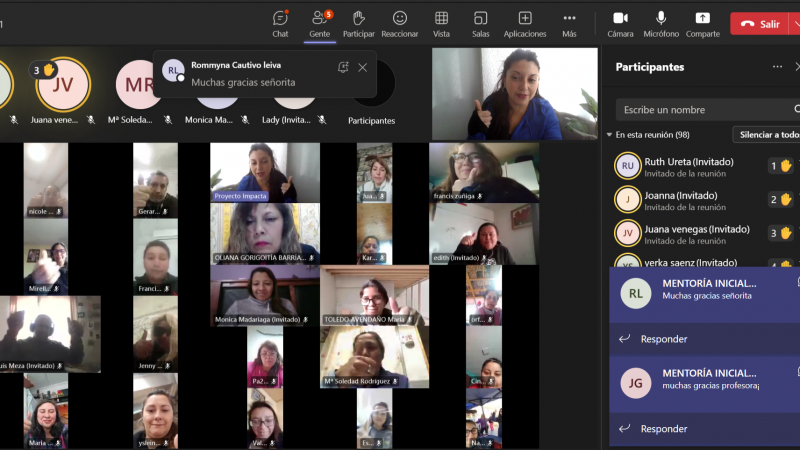Toggle the Cámara on or off
800x450 pixels.
[x=620, y=23]
